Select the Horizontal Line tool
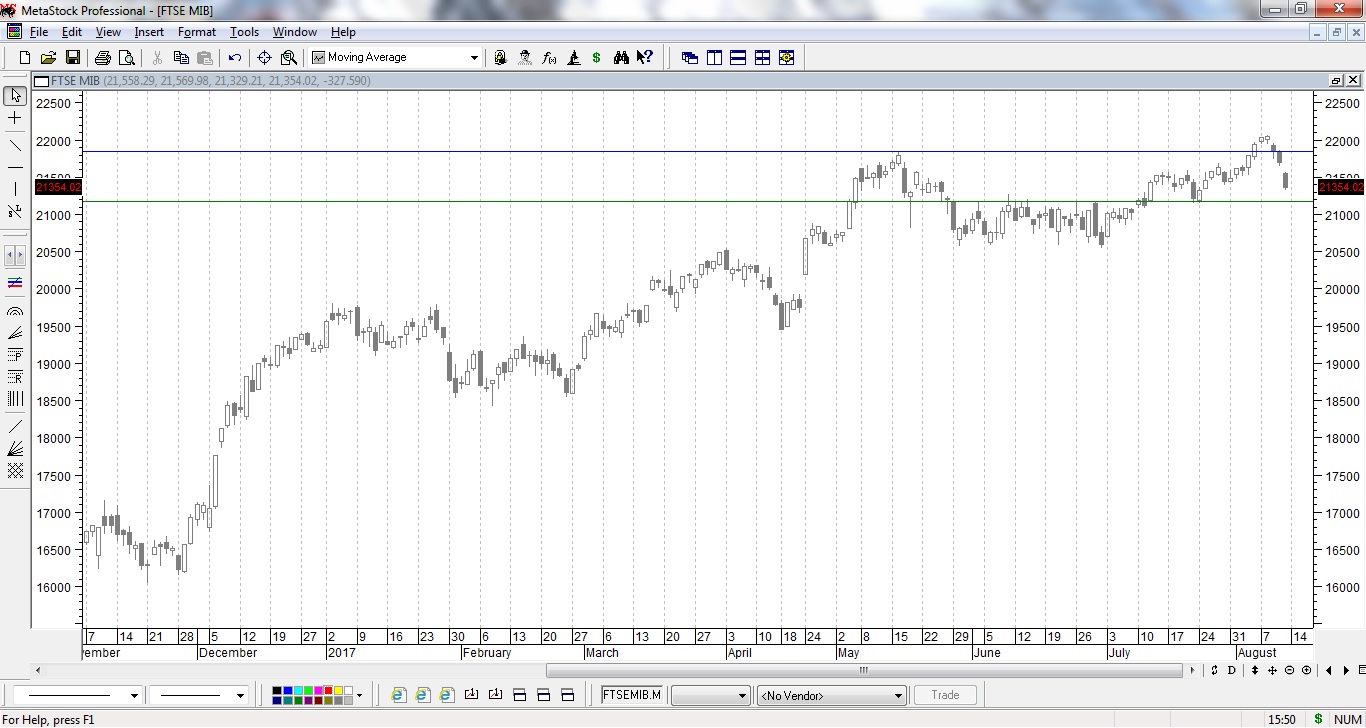1366x728 pixels. coord(15,167)
